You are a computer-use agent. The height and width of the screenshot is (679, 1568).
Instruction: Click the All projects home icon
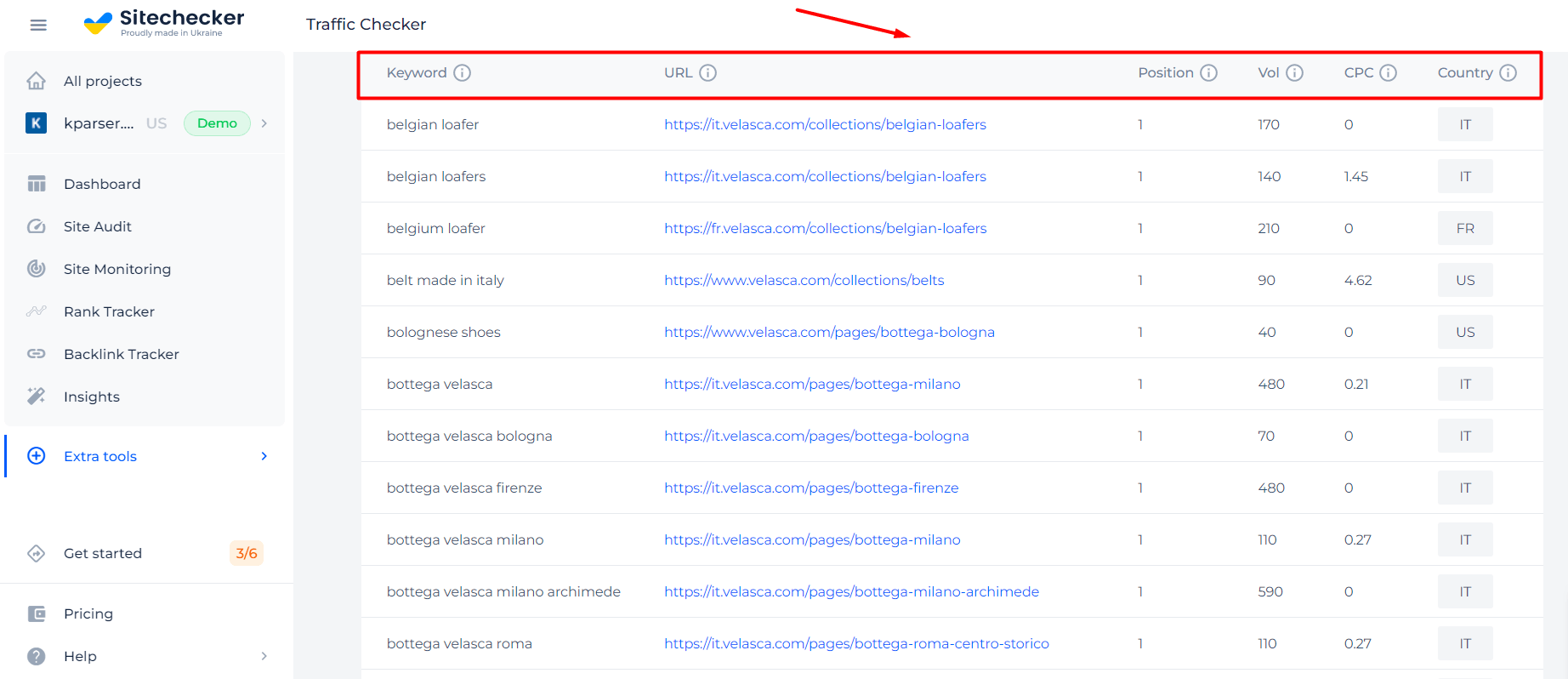coord(36,81)
